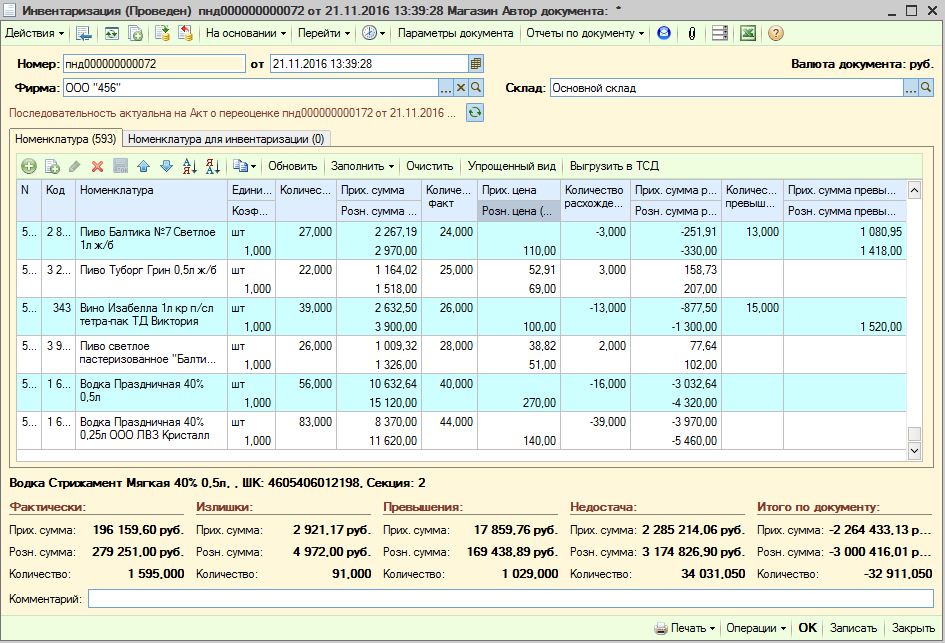945x643 pixels.
Task: Sort ascending with the A-Z icon
Action: coord(189,166)
